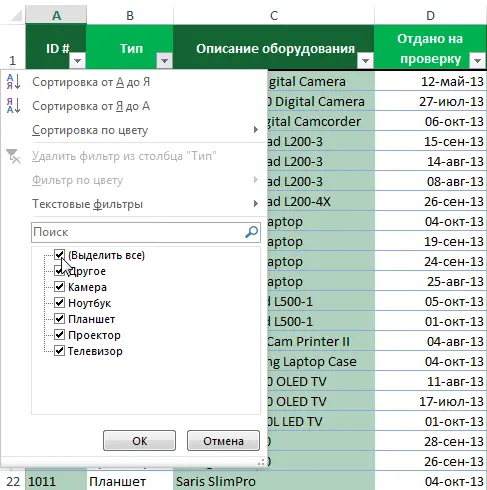
Task: Uncheck the Телевизор checkbox
Action: [59, 351]
